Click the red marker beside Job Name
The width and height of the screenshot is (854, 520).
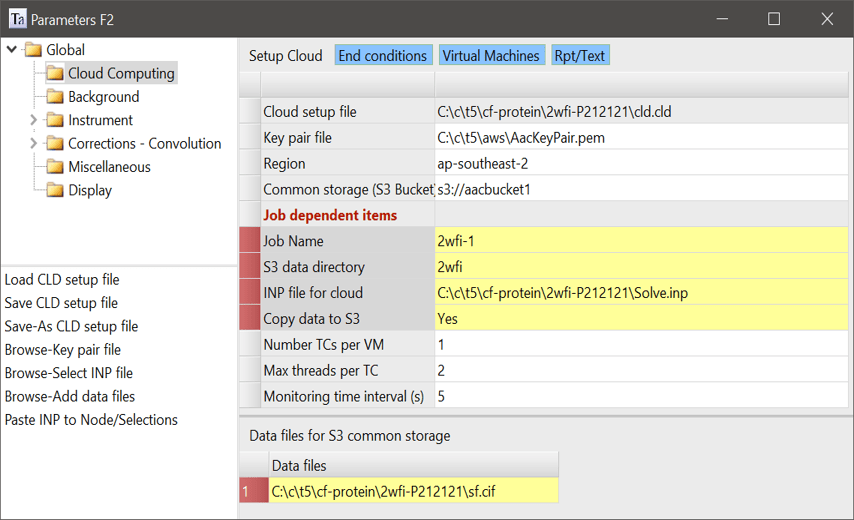(249, 241)
